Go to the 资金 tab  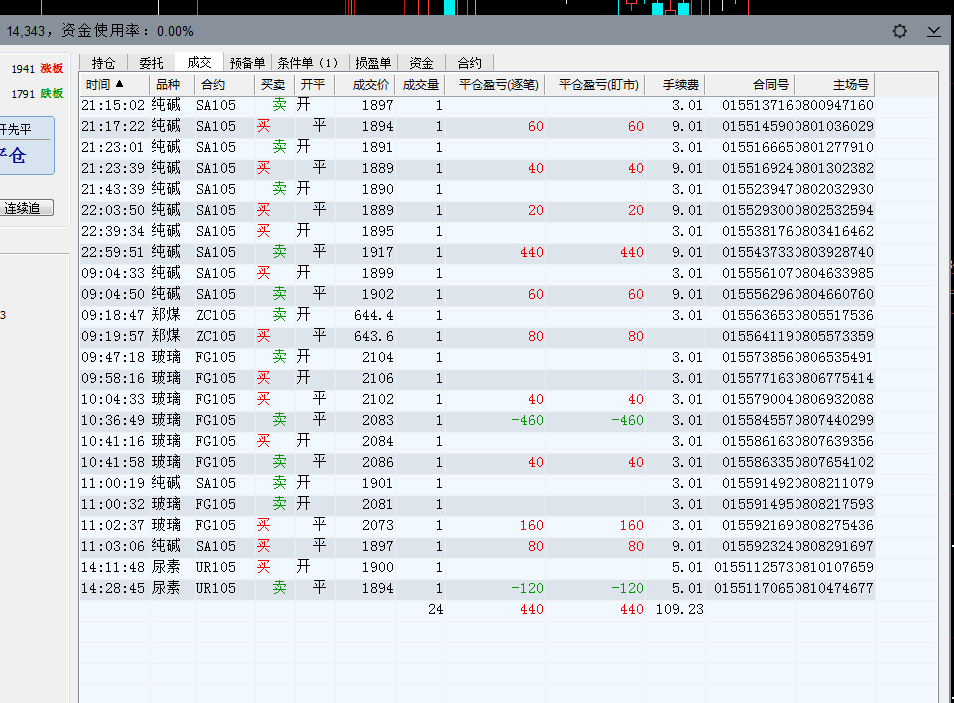[421, 63]
